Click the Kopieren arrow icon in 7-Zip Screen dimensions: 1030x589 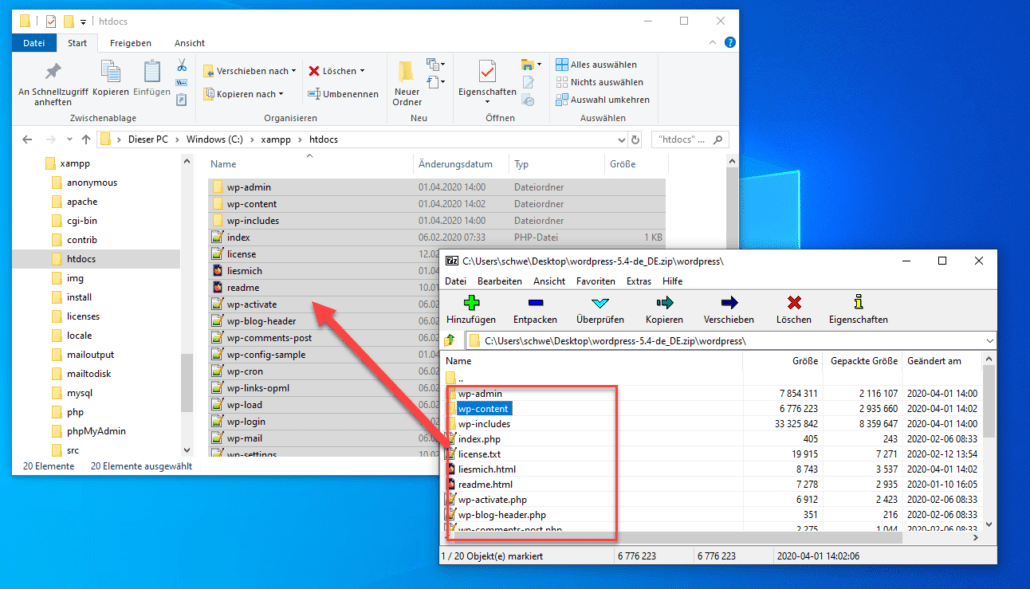point(663,303)
